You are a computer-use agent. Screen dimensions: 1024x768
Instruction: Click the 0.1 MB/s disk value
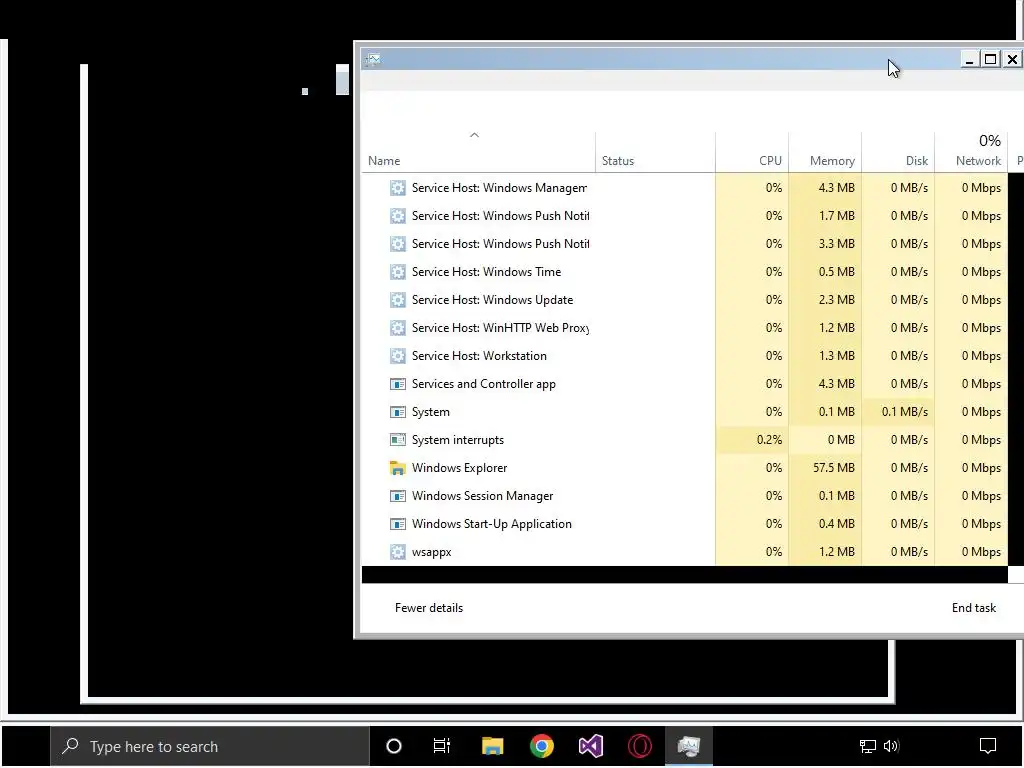(904, 412)
